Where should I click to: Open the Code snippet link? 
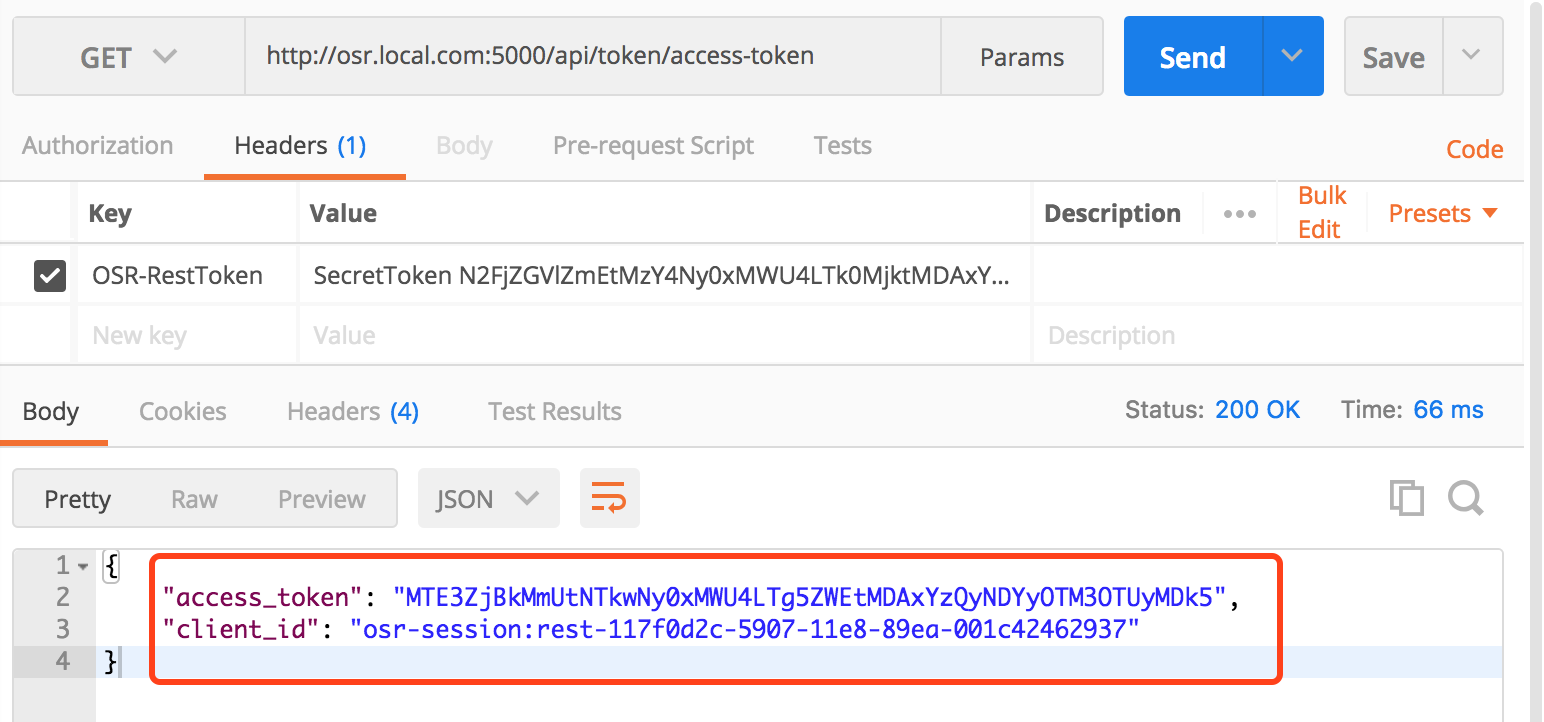(1474, 150)
